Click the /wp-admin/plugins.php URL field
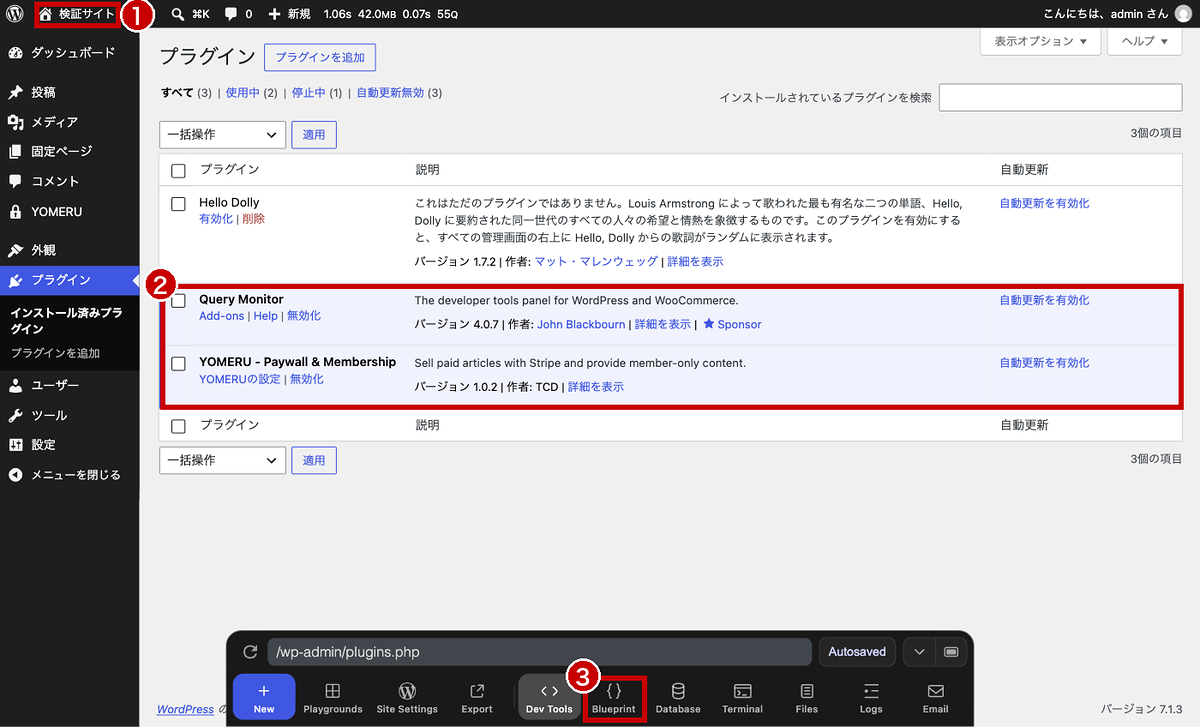The width and height of the screenshot is (1200, 727). coord(539,652)
